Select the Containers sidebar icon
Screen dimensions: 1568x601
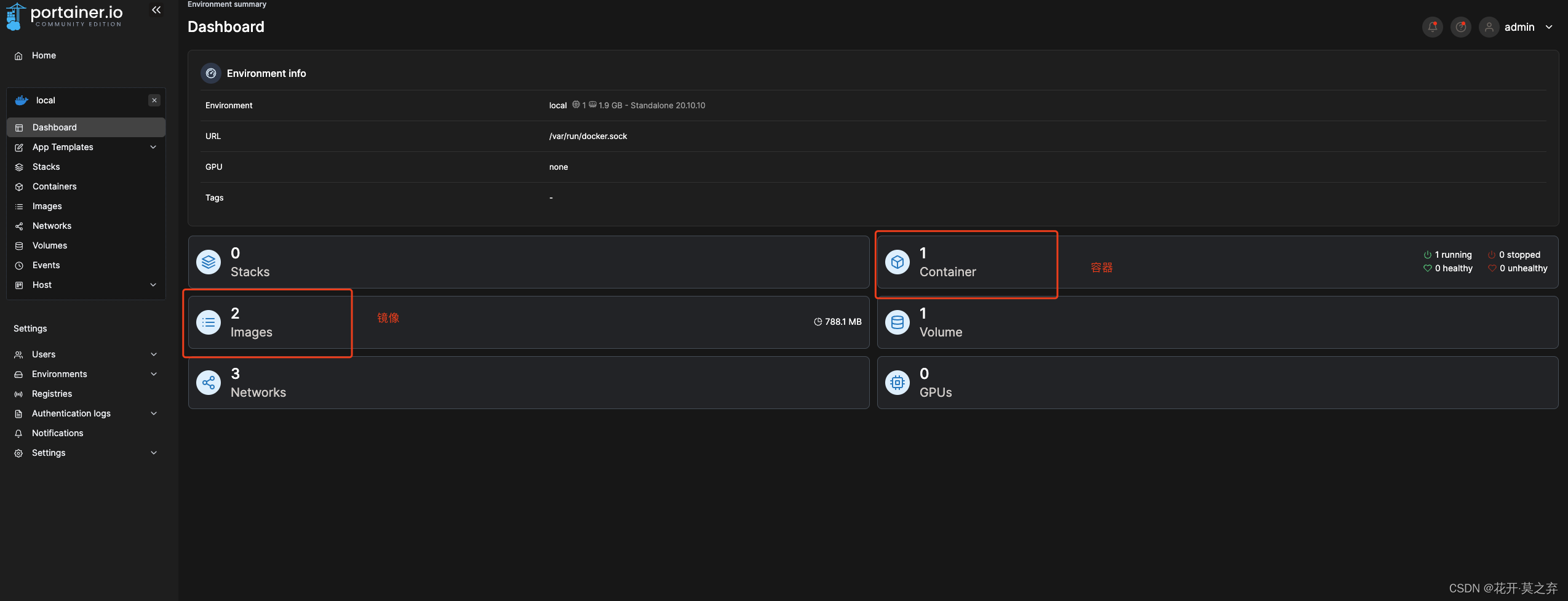click(19, 186)
